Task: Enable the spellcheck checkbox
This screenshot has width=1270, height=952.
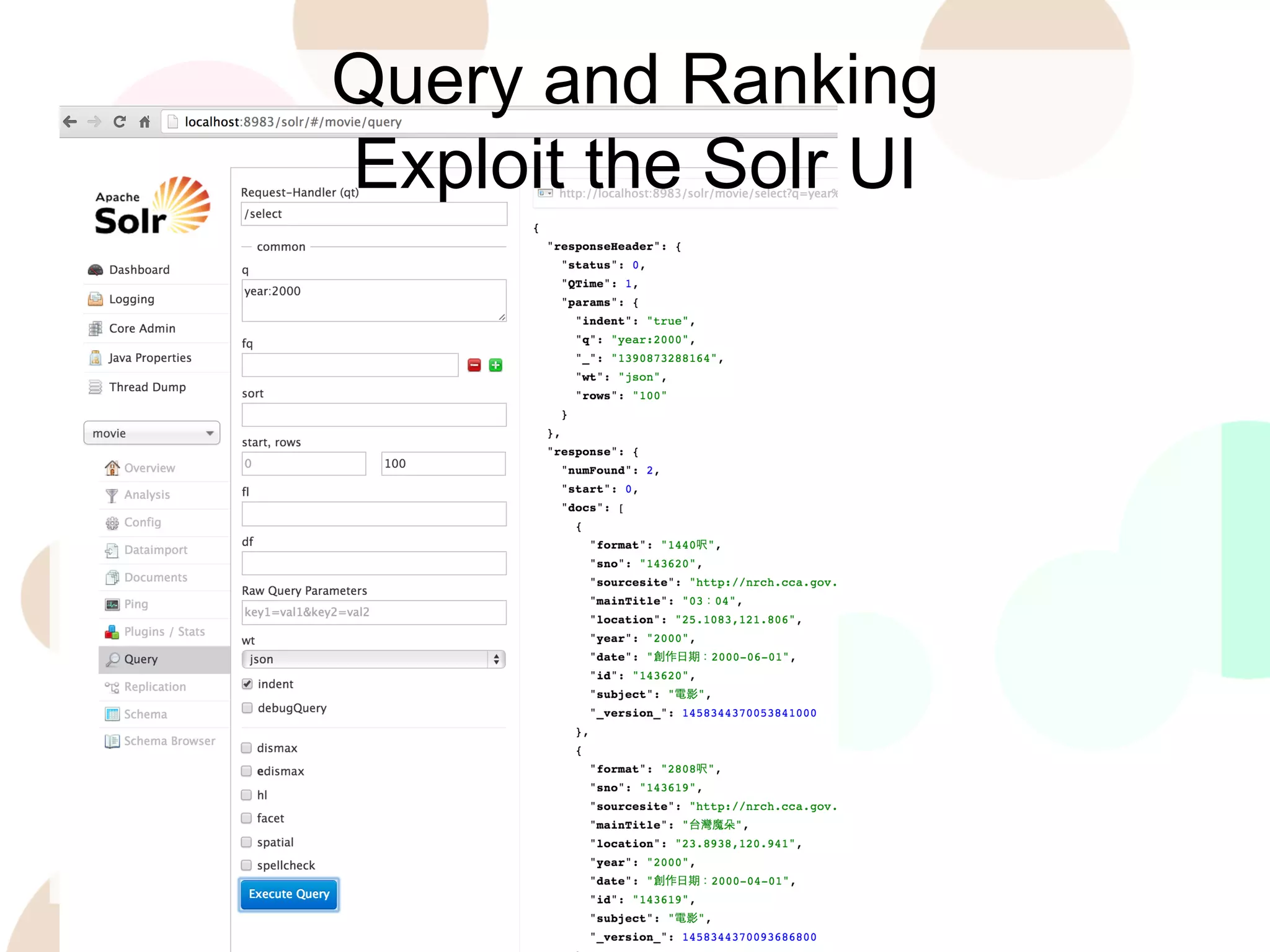Action: 246,865
